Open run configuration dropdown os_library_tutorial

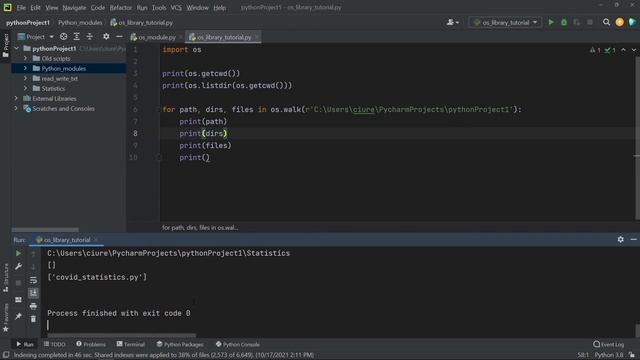505,22
